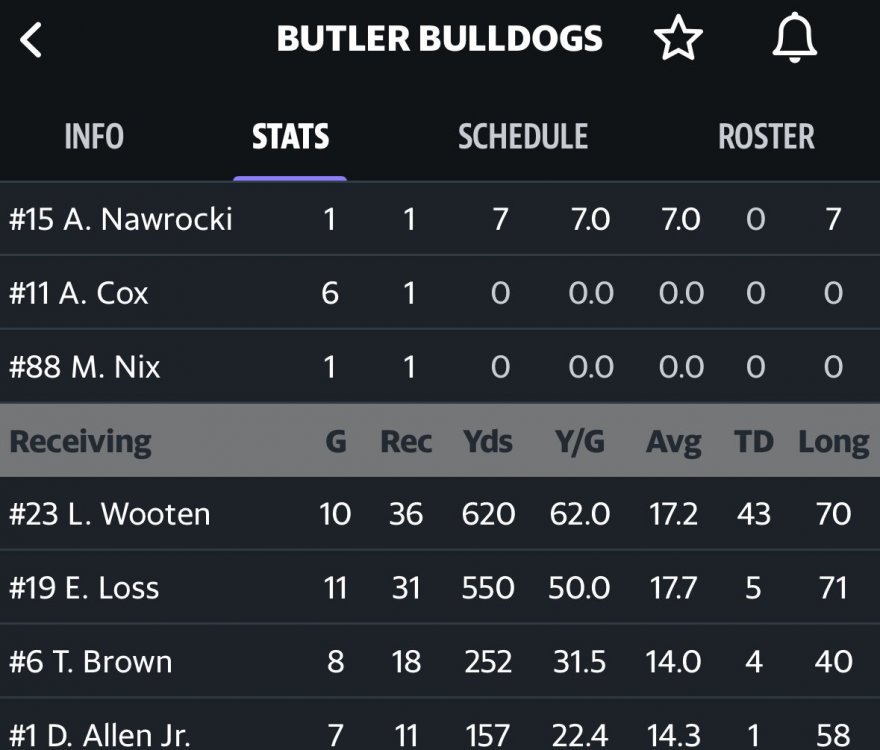Select player #11 A. Cox
Screen dimensions: 880x750
[x=79, y=293]
